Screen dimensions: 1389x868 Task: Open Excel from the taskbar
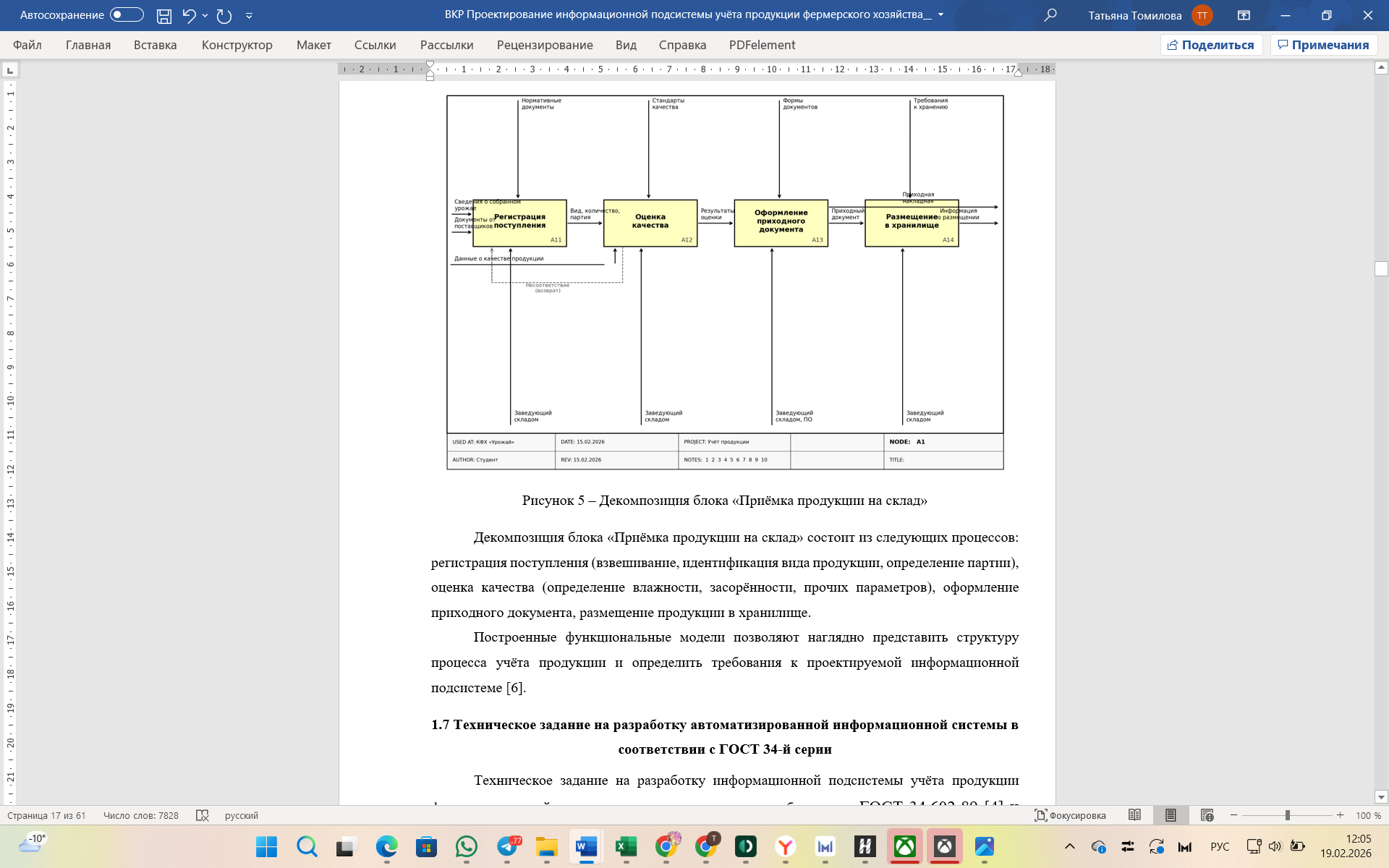[626, 846]
